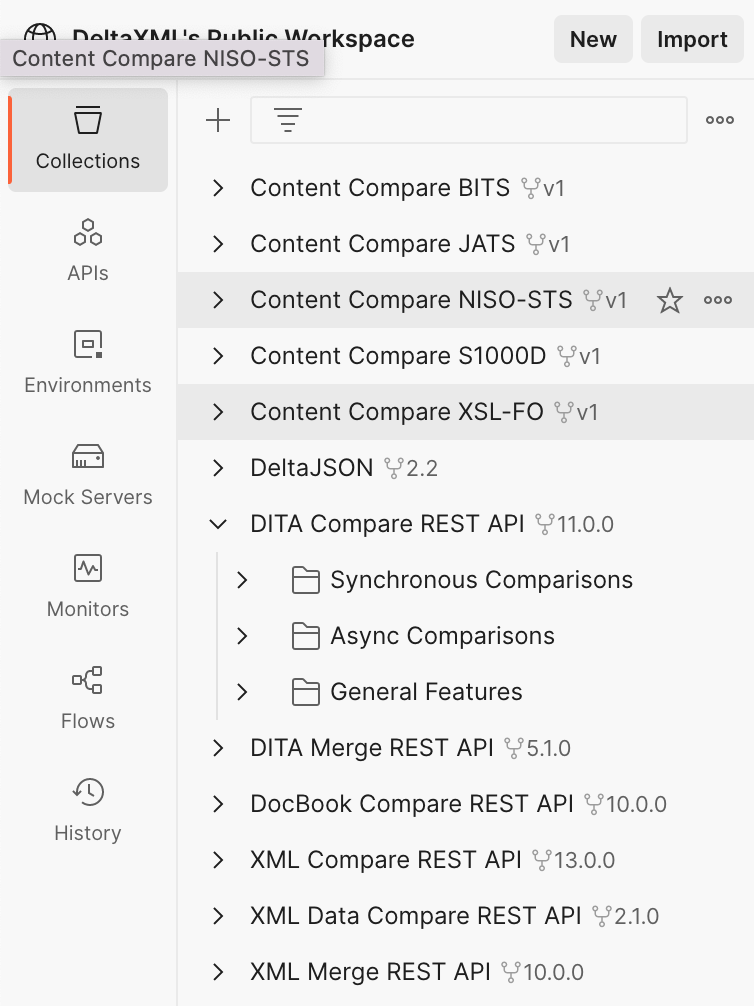Collapse the DITA Compare REST API collection

tap(218, 524)
